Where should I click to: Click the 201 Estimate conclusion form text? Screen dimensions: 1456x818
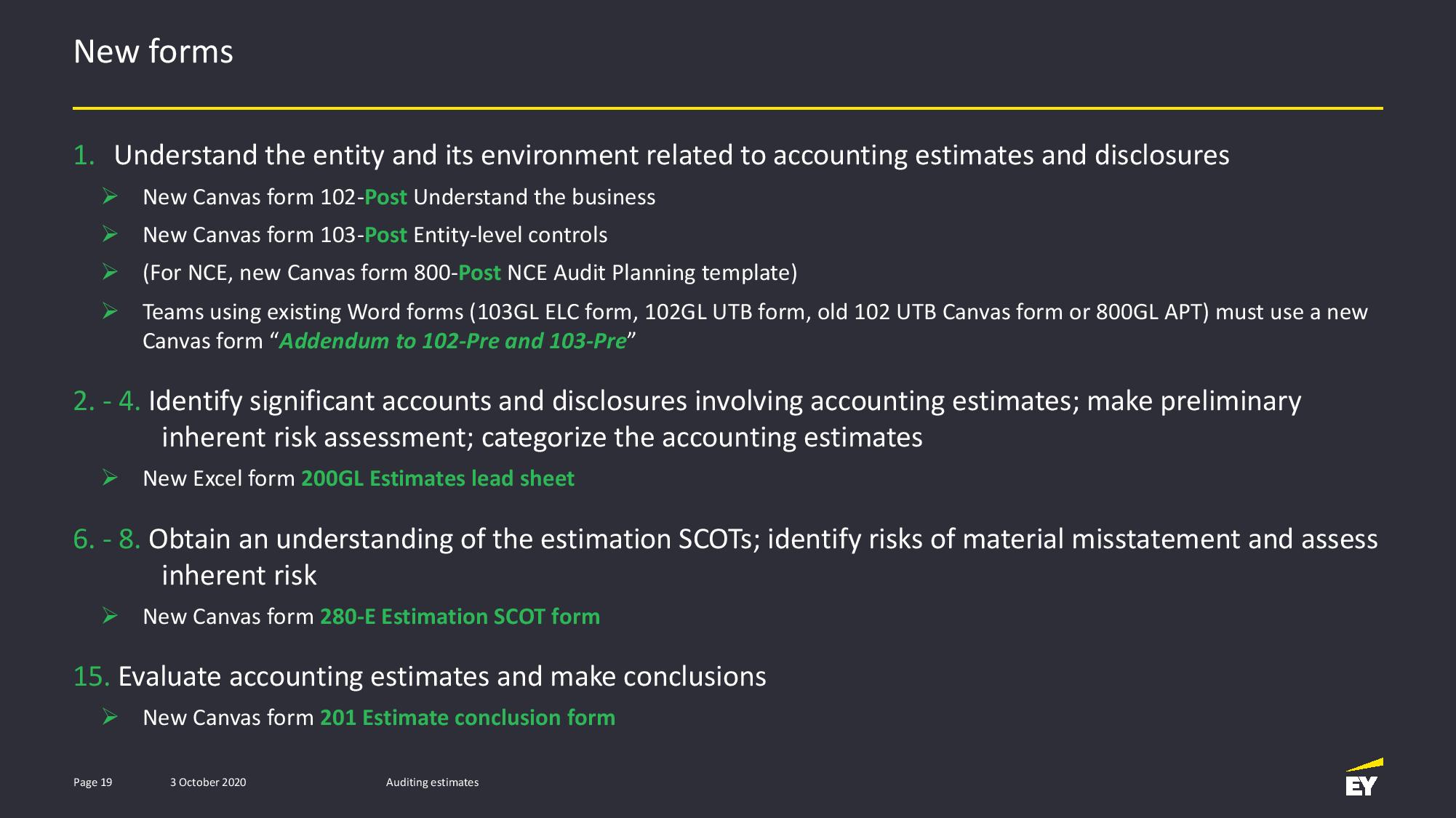tap(468, 718)
